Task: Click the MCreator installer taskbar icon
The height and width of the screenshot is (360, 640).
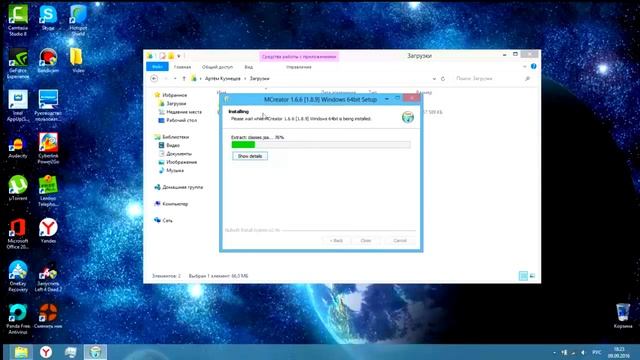Action: click(95, 352)
